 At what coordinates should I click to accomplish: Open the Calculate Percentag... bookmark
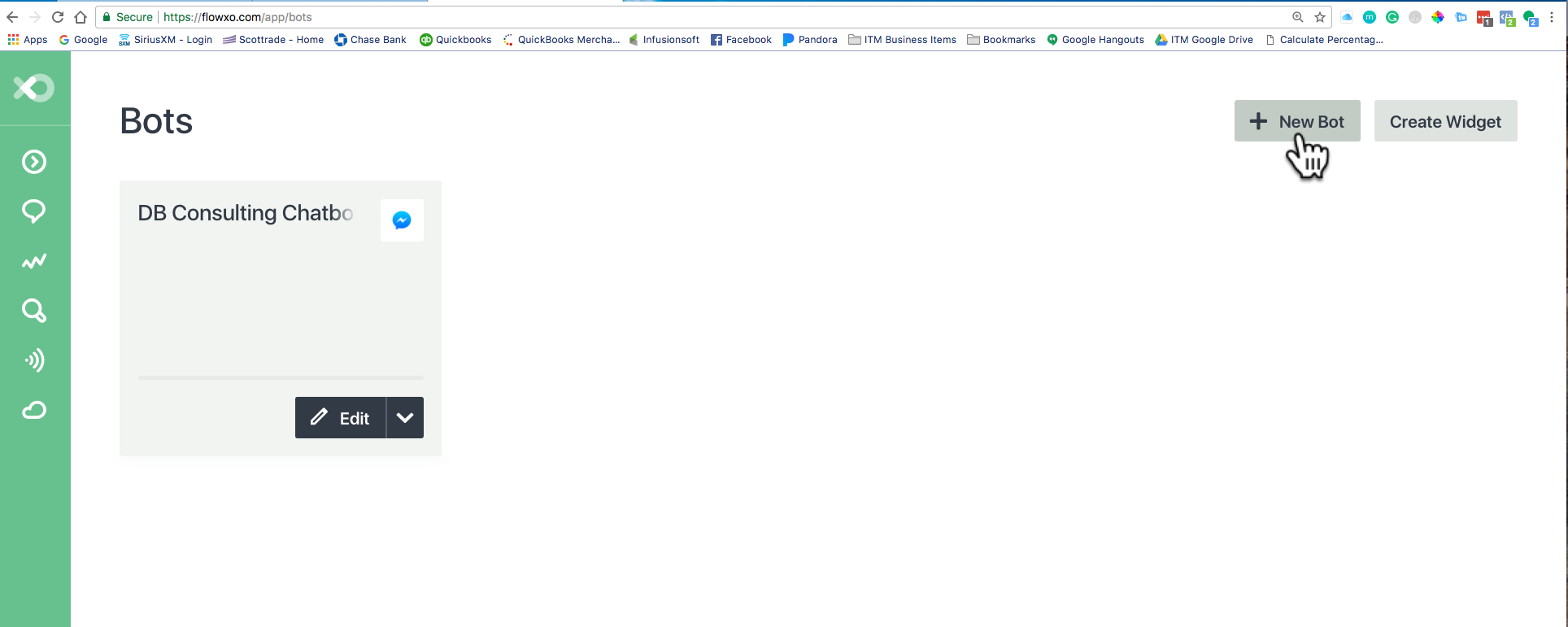coord(1324,39)
